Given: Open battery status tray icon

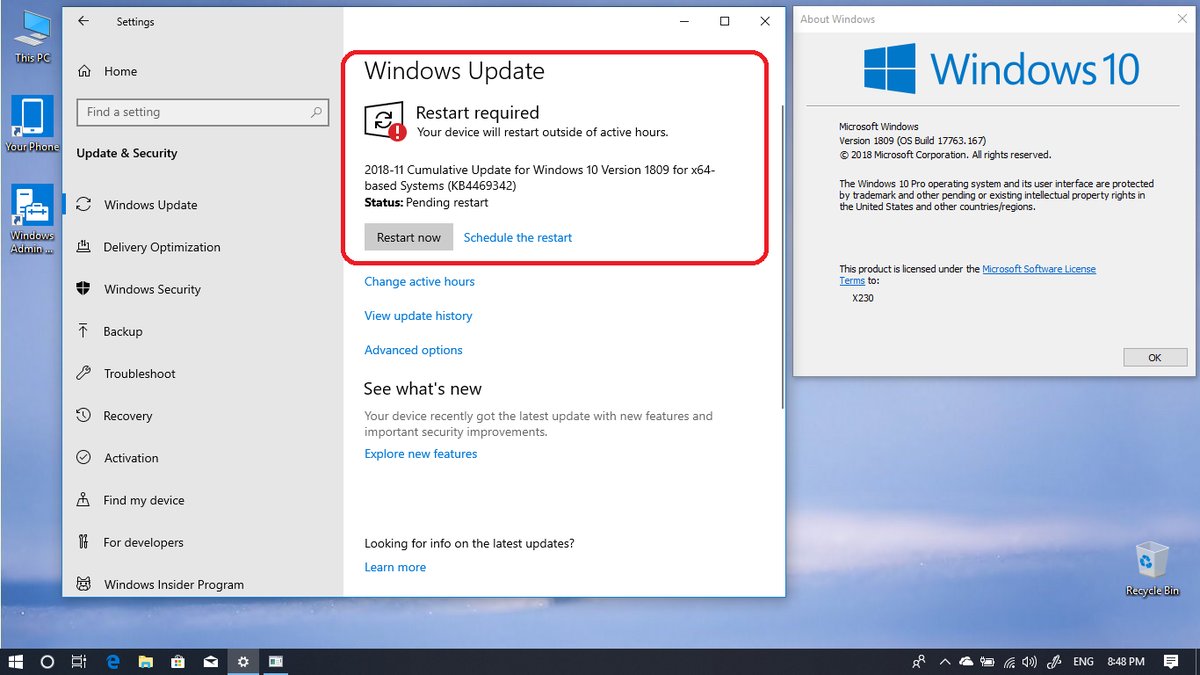Looking at the screenshot, I should (988, 661).
